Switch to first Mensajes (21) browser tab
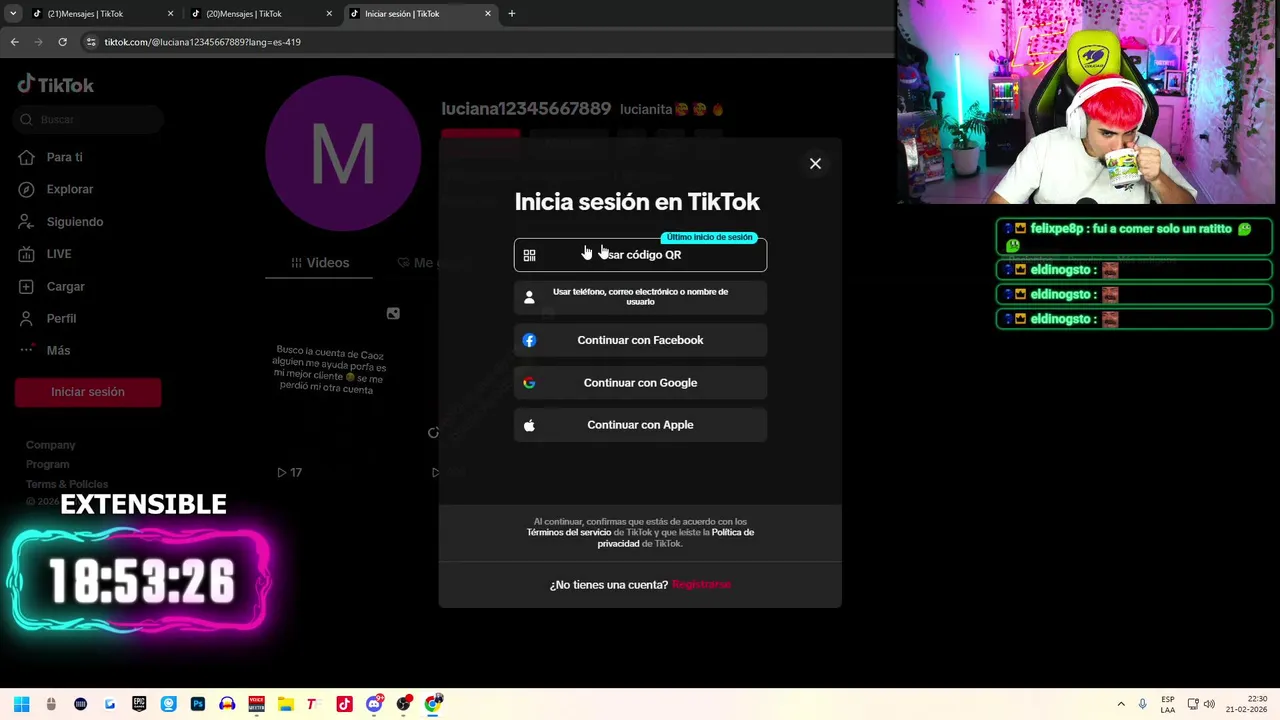The height and width of the screenshot is (720, 1280). (98, 14)
